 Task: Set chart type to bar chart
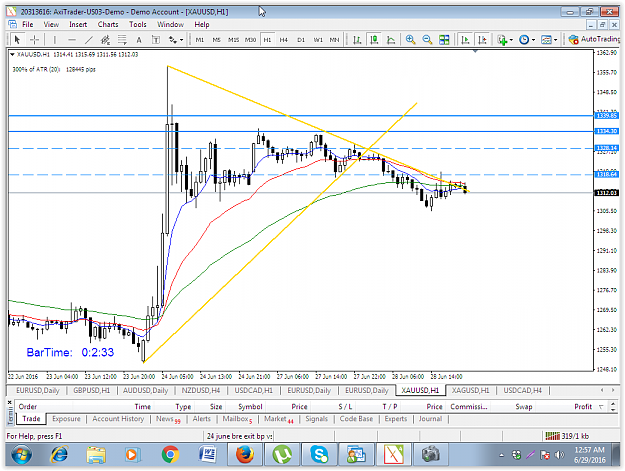coord(357,39)
